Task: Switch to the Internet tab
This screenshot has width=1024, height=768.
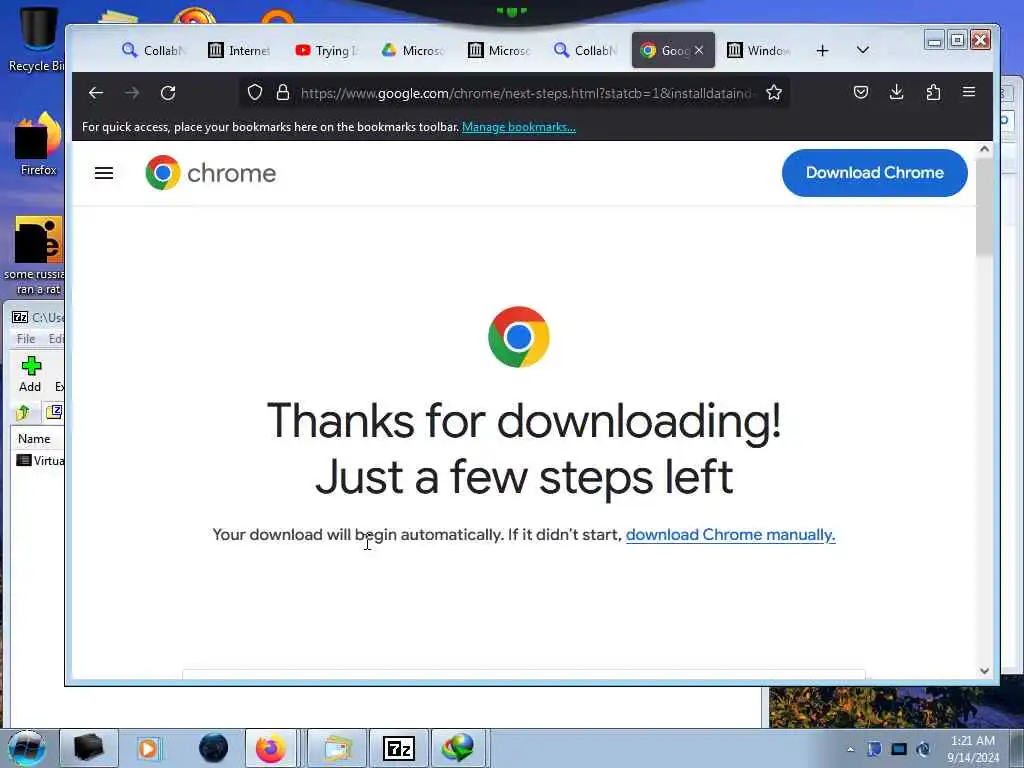Action: [x=239, y=50]
